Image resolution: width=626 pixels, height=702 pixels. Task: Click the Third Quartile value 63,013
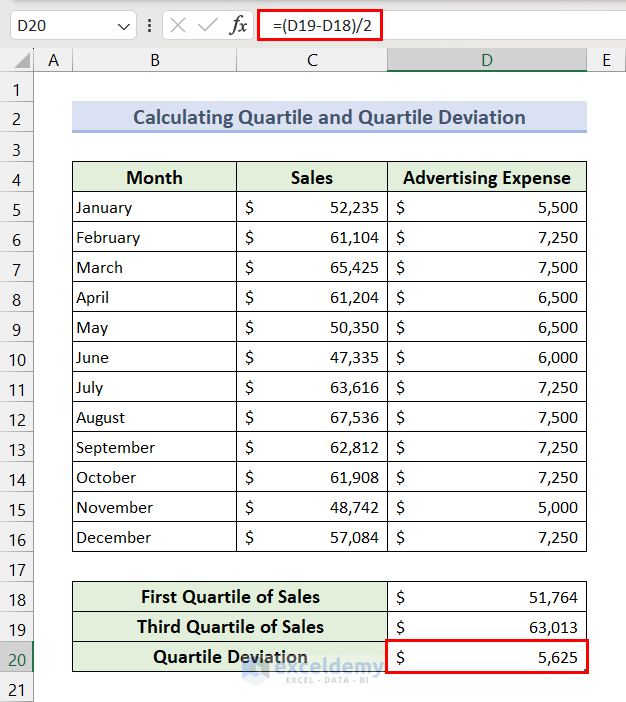tap(486, 628)
